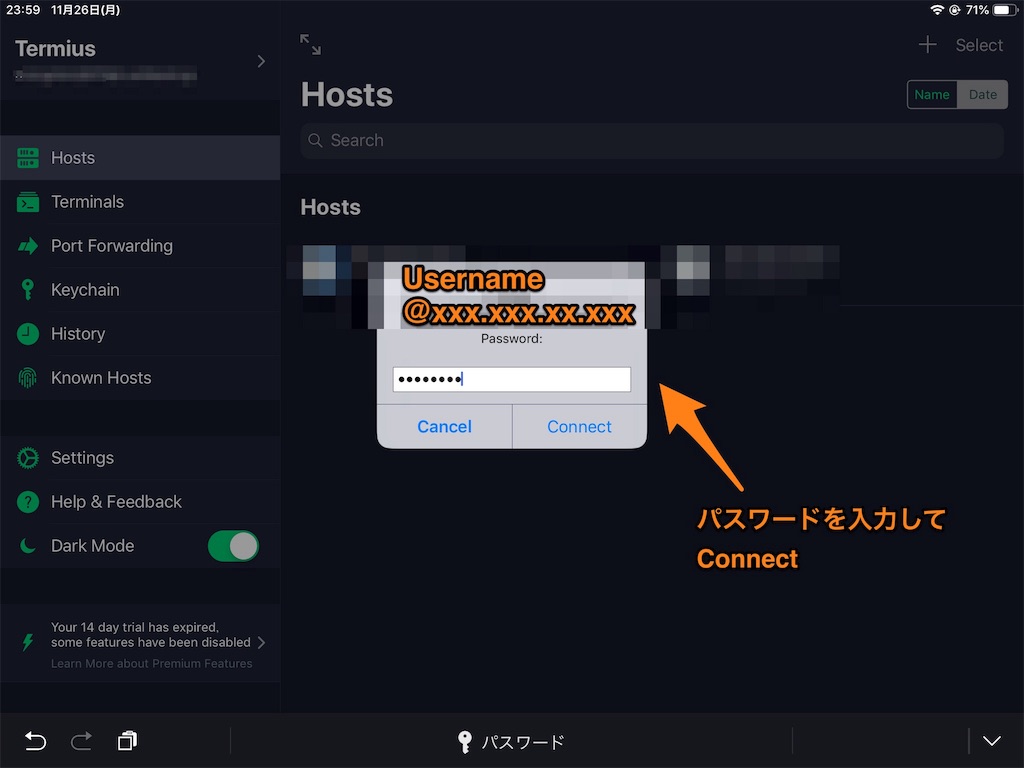1024x768 pixels.
Task: Click the Search hosts field
Action: tap(652, 140)
